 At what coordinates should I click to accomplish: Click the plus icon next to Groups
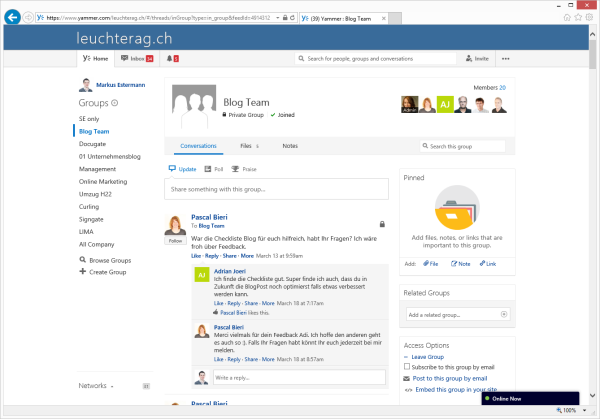click(x=114, y=103)
